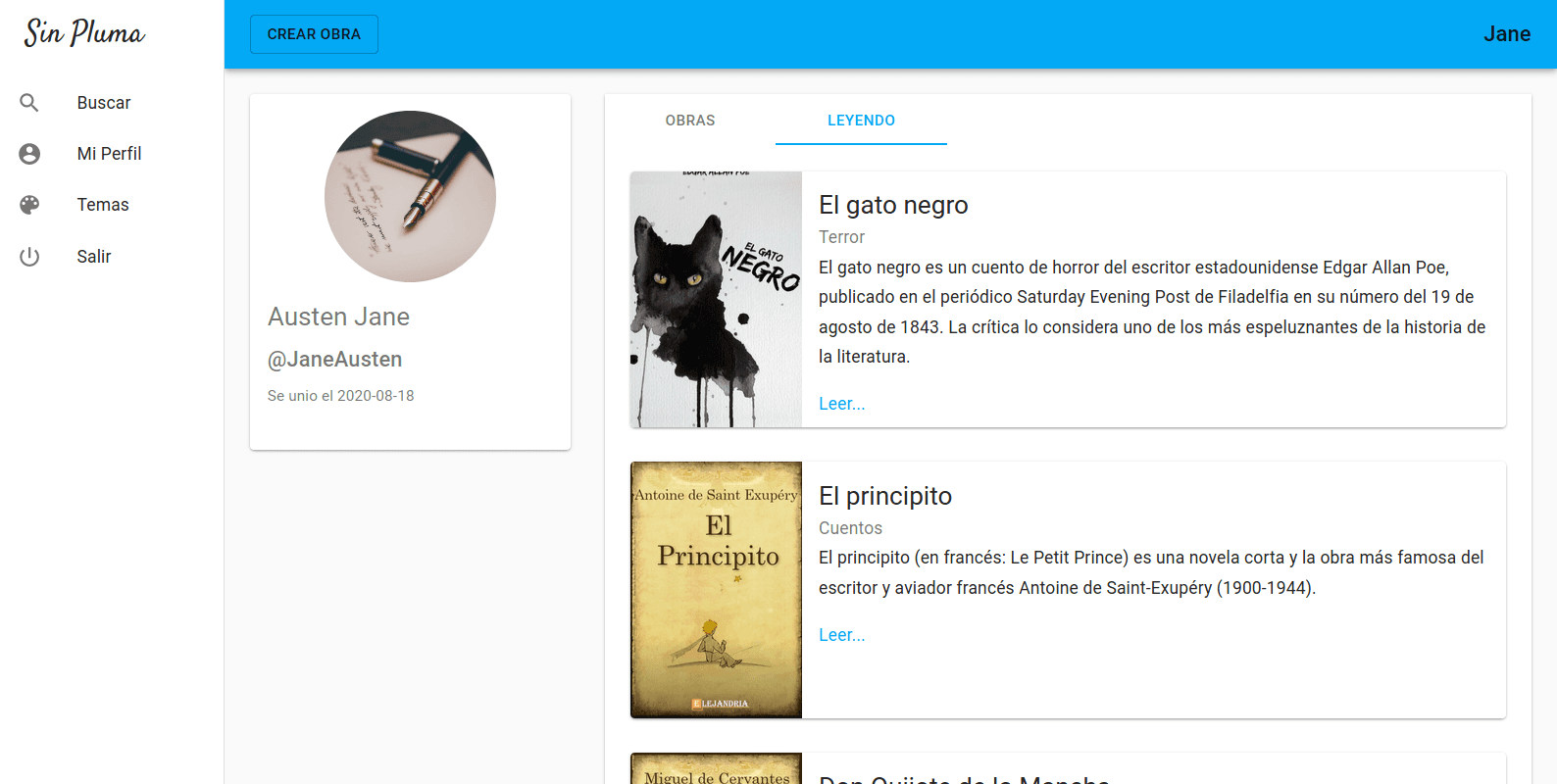The height and width of the screenshot is (784, 1557).
Task: Click the Cuentos genre label
Action: tap(850, 528)
